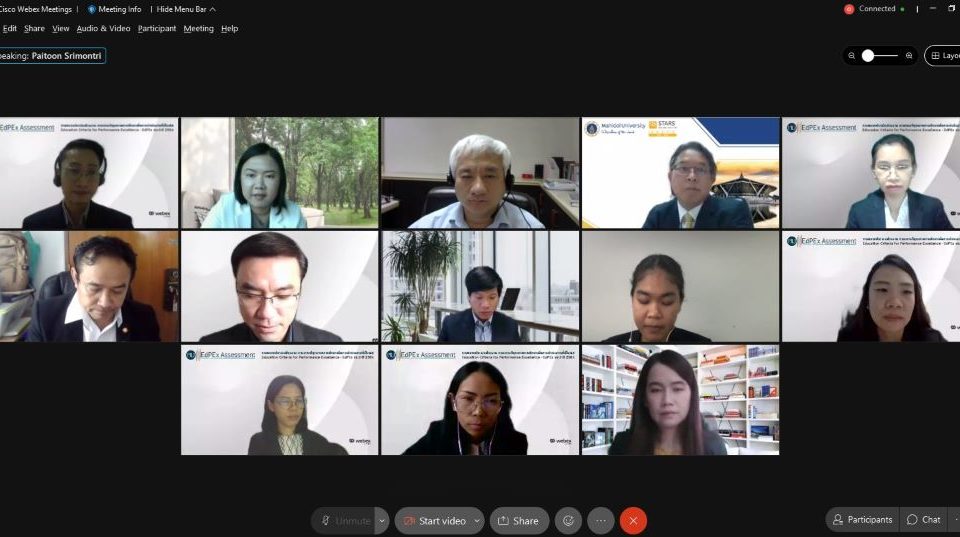Toggle the Unmute microphone button

[x=344, y=520]
